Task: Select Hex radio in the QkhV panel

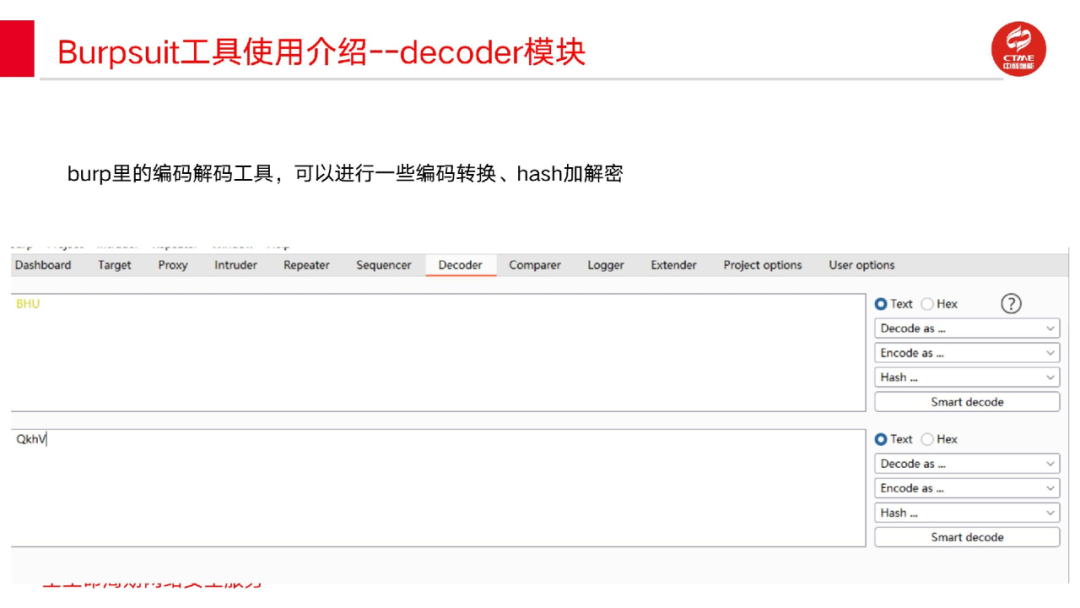Action: (x=928, y=439)
